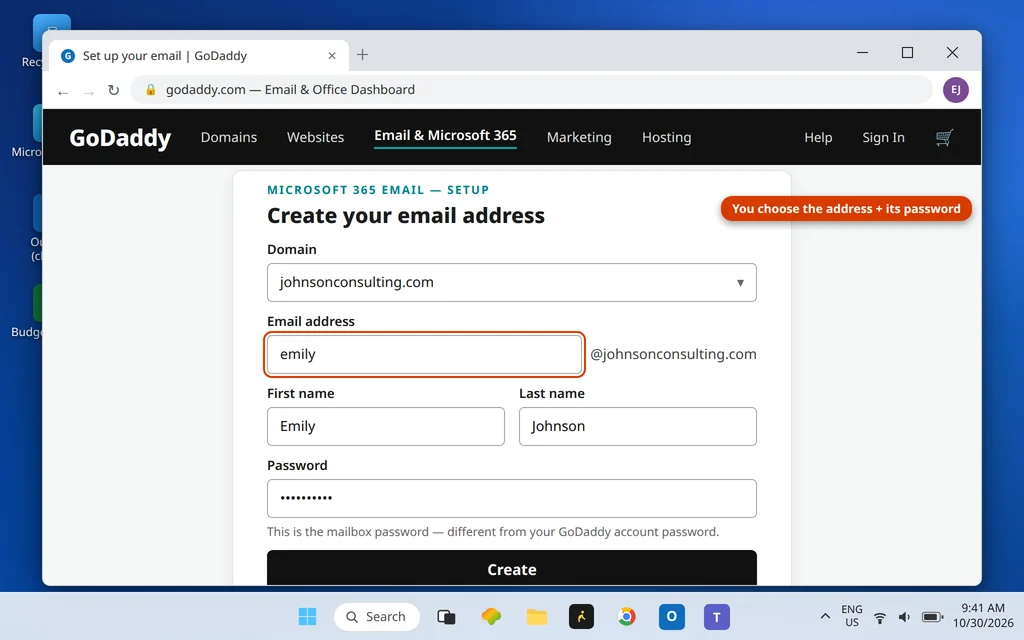Click the Password field

(511, 498)
